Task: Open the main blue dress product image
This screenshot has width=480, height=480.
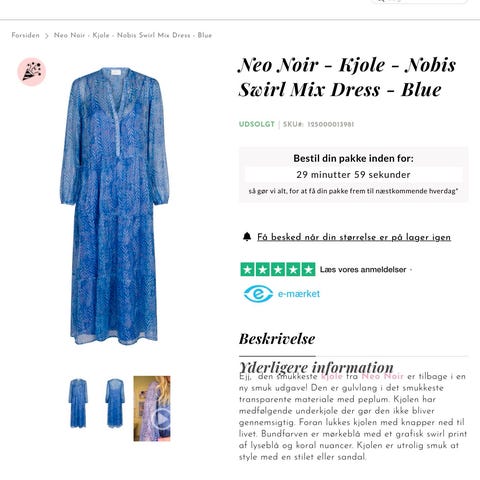Action: [115, 206]
